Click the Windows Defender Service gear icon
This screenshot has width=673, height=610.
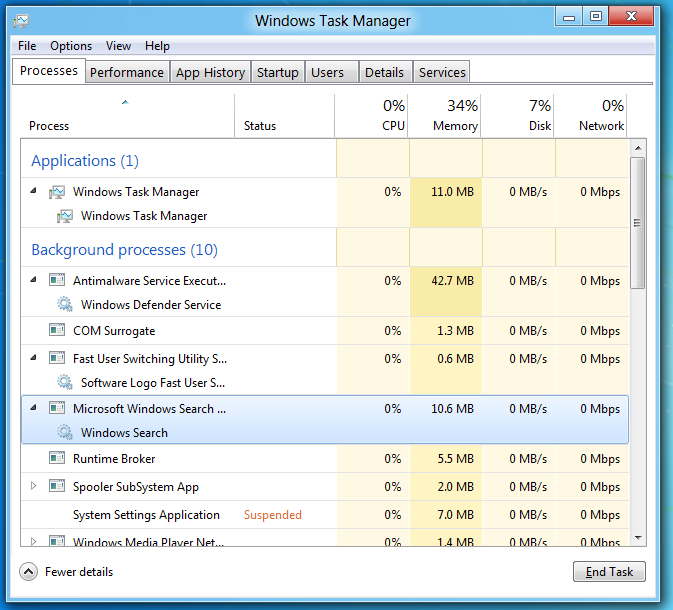(65, 304)
